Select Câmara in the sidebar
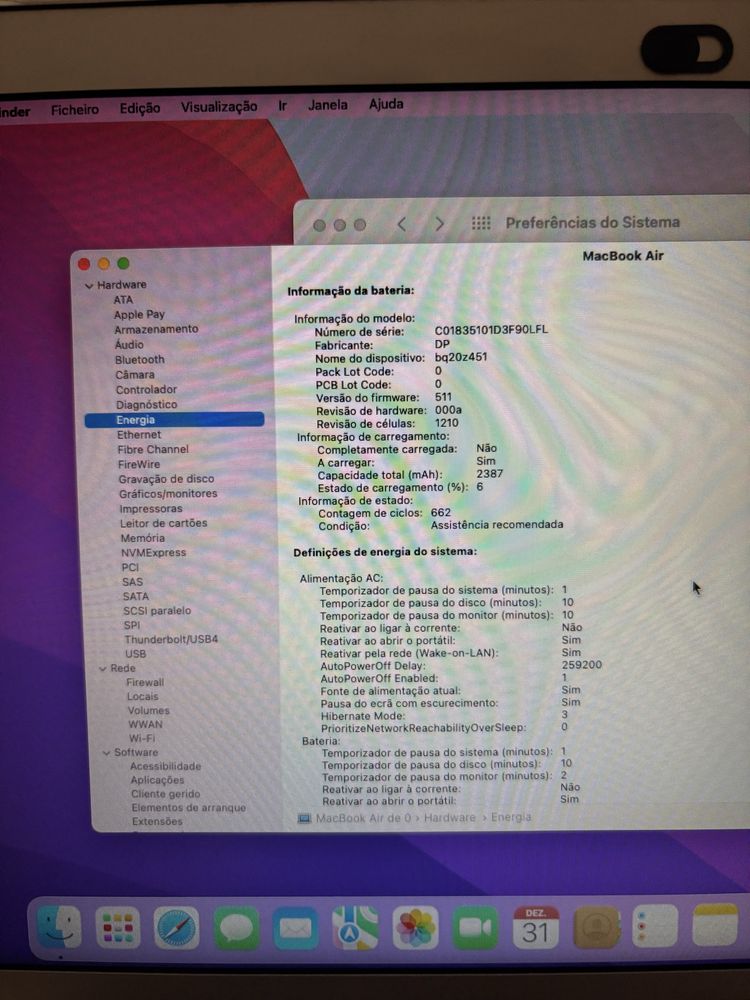This screenshot has height=1000, width=750. (x=135, y=374)
